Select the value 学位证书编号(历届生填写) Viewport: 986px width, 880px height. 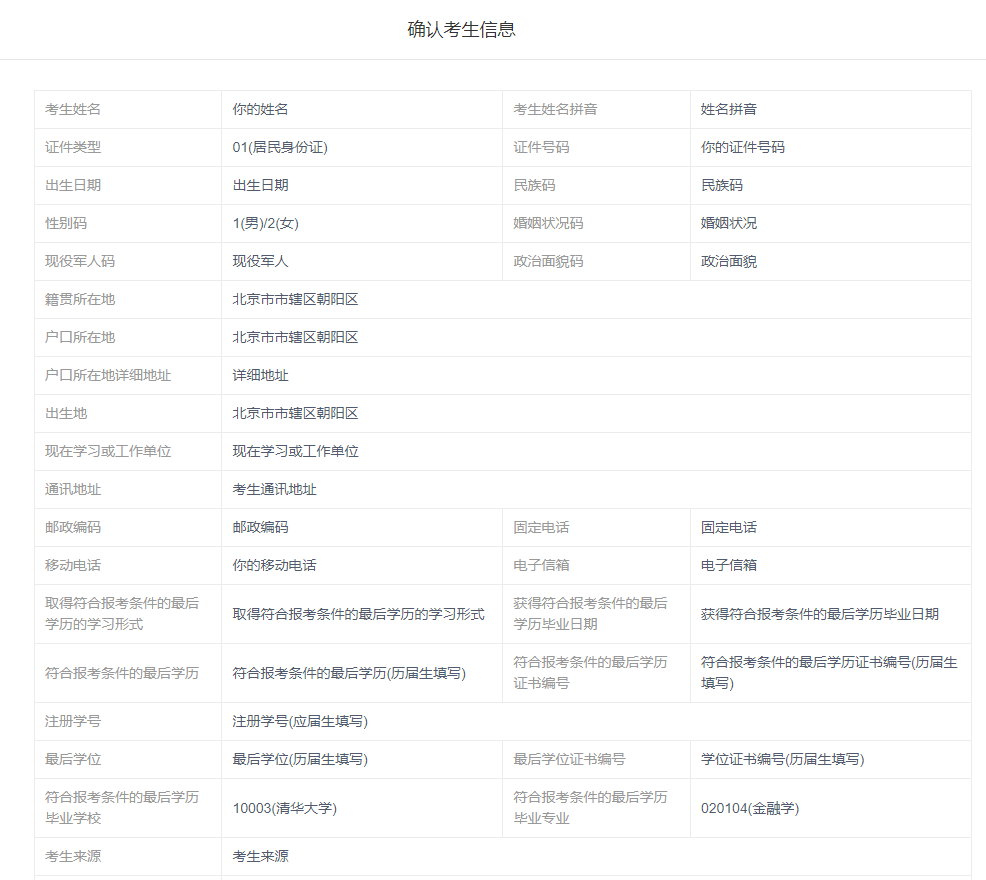point(782,759)
